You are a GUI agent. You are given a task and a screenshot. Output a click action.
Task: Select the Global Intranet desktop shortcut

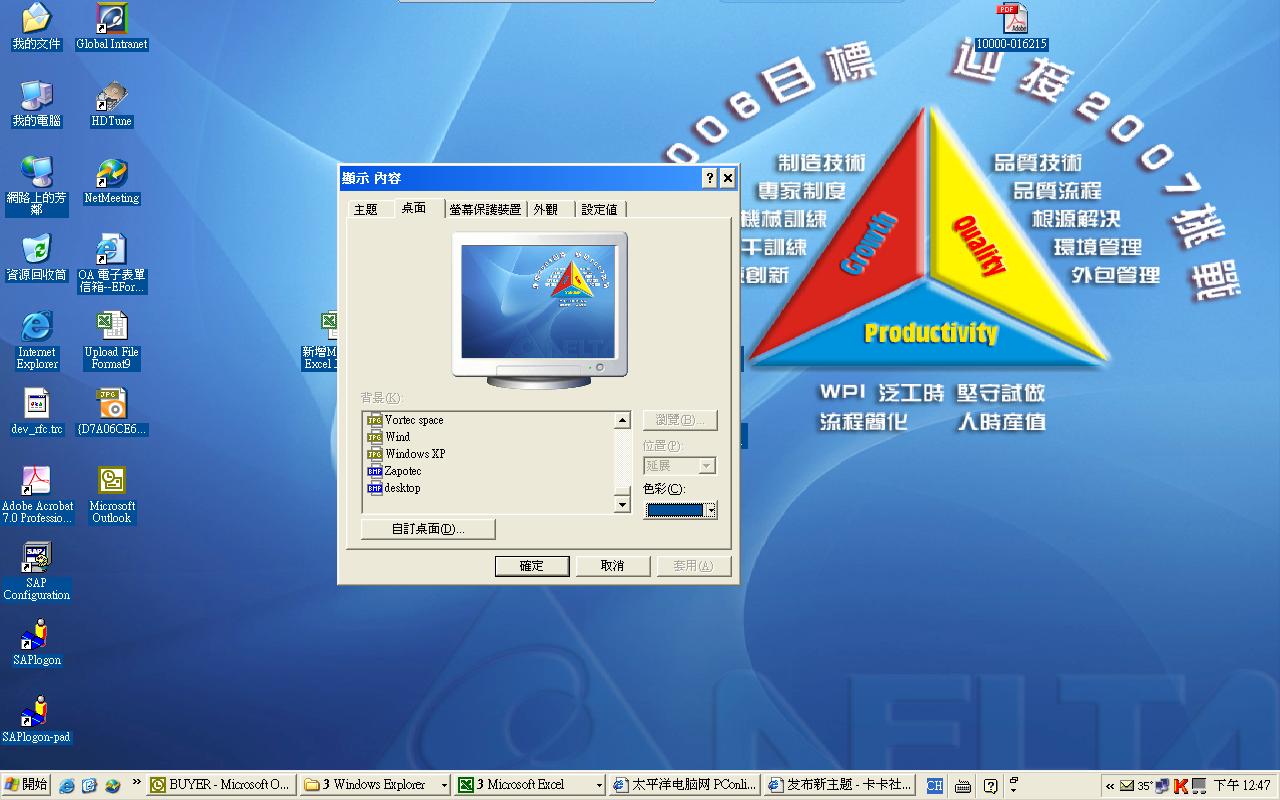[x=112, y=27]
